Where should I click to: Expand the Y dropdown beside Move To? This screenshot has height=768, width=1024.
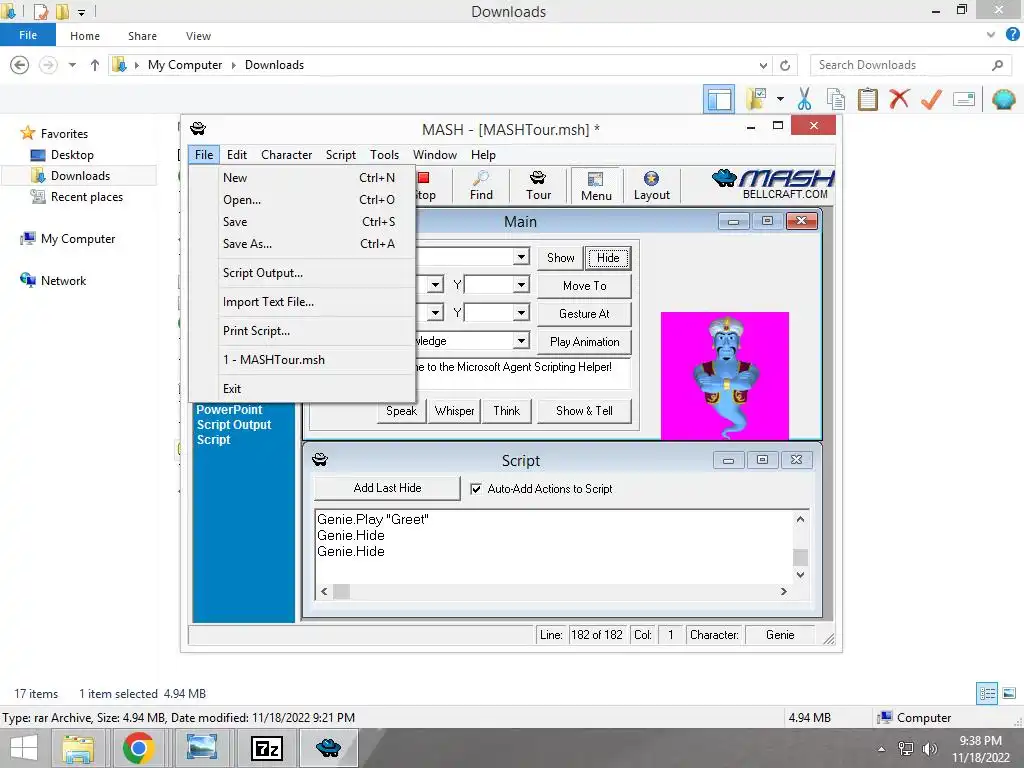(520, 285)
